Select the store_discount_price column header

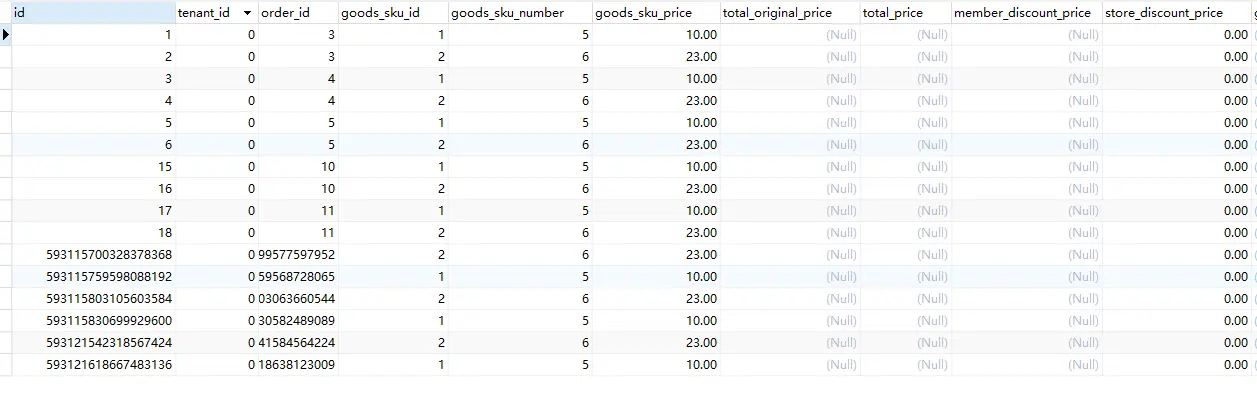pyautogui.click(x=1176, y=13)
